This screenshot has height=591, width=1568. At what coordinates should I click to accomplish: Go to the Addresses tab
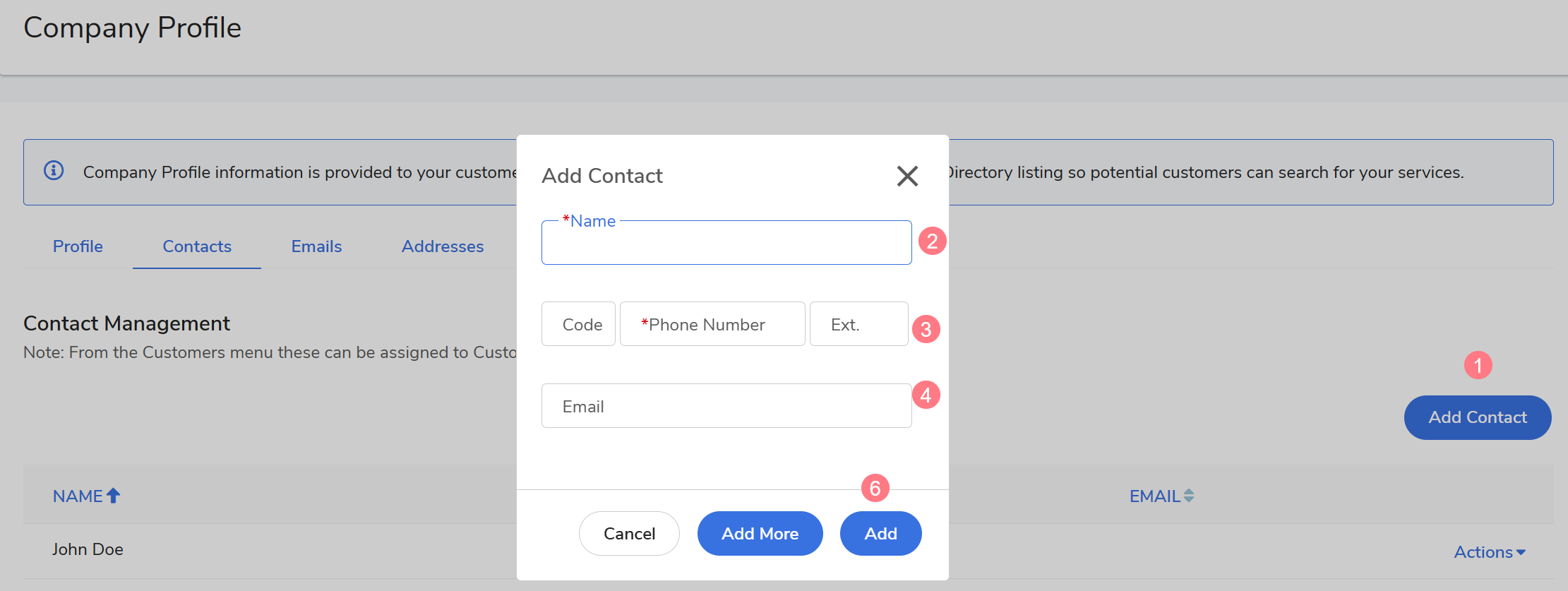[x=443, y=246]
